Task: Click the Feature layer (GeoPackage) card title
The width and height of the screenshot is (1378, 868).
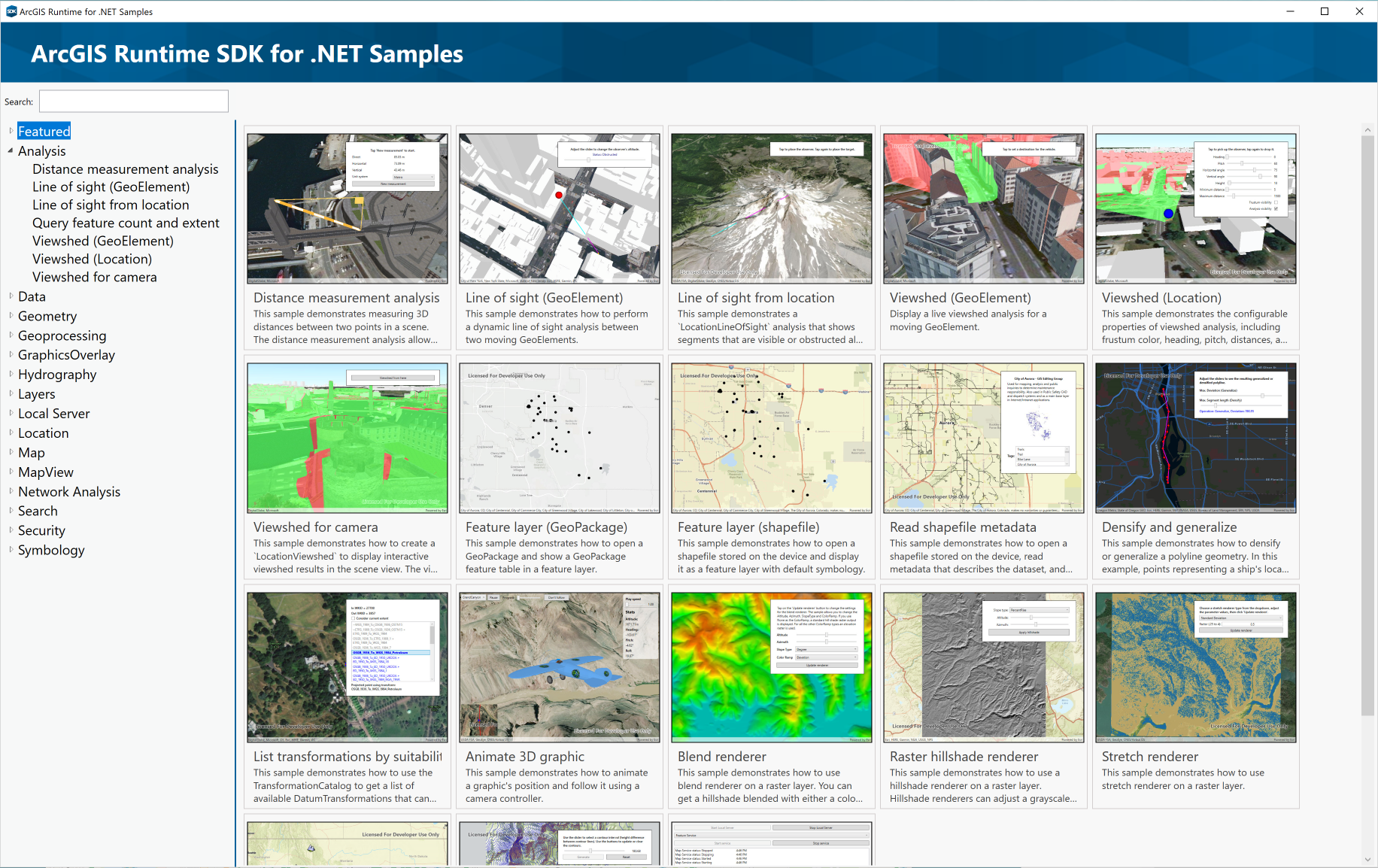Action: coord(546,527)
